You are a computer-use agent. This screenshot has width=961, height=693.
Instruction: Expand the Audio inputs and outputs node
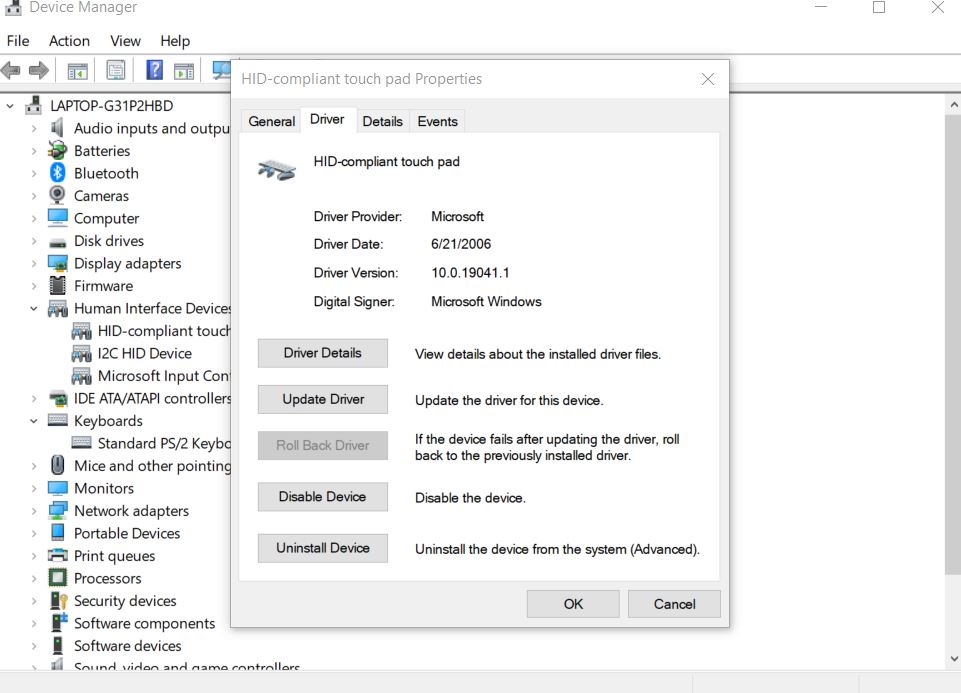point(34,129)
